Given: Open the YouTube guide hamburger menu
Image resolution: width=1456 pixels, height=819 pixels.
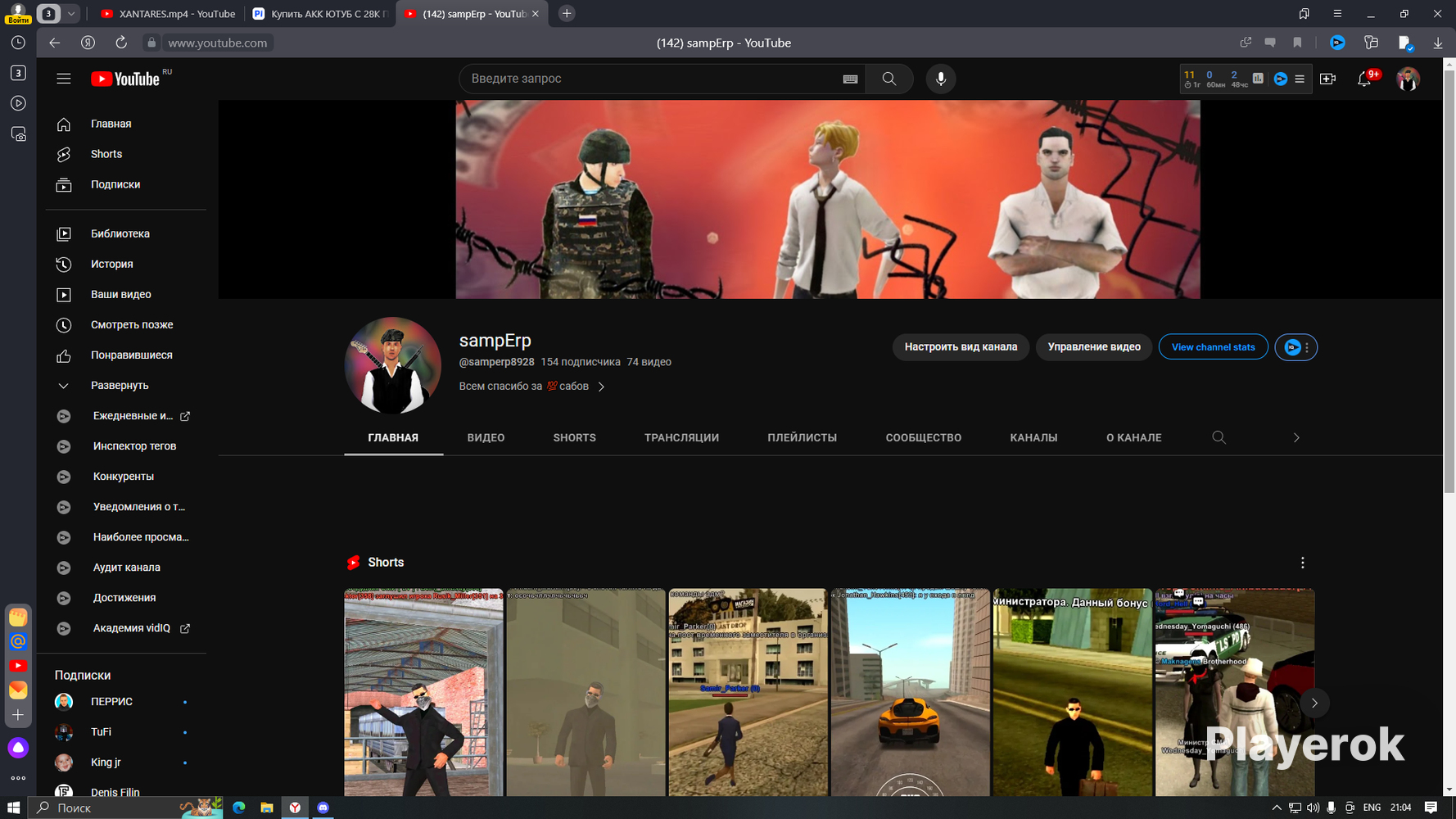Looking at the screenshot, I should 64,79.
